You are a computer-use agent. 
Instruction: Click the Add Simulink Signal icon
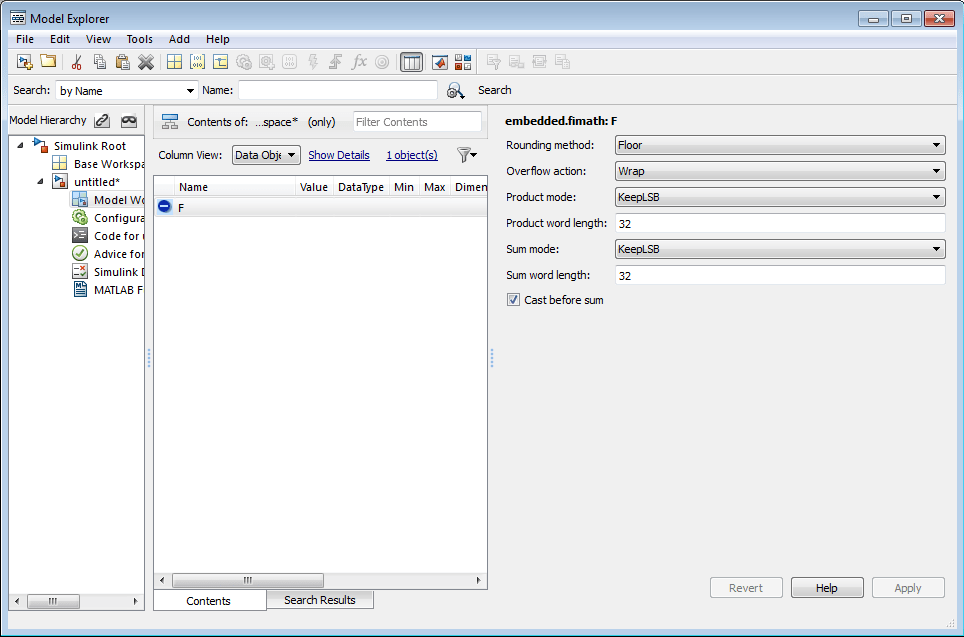221,62
